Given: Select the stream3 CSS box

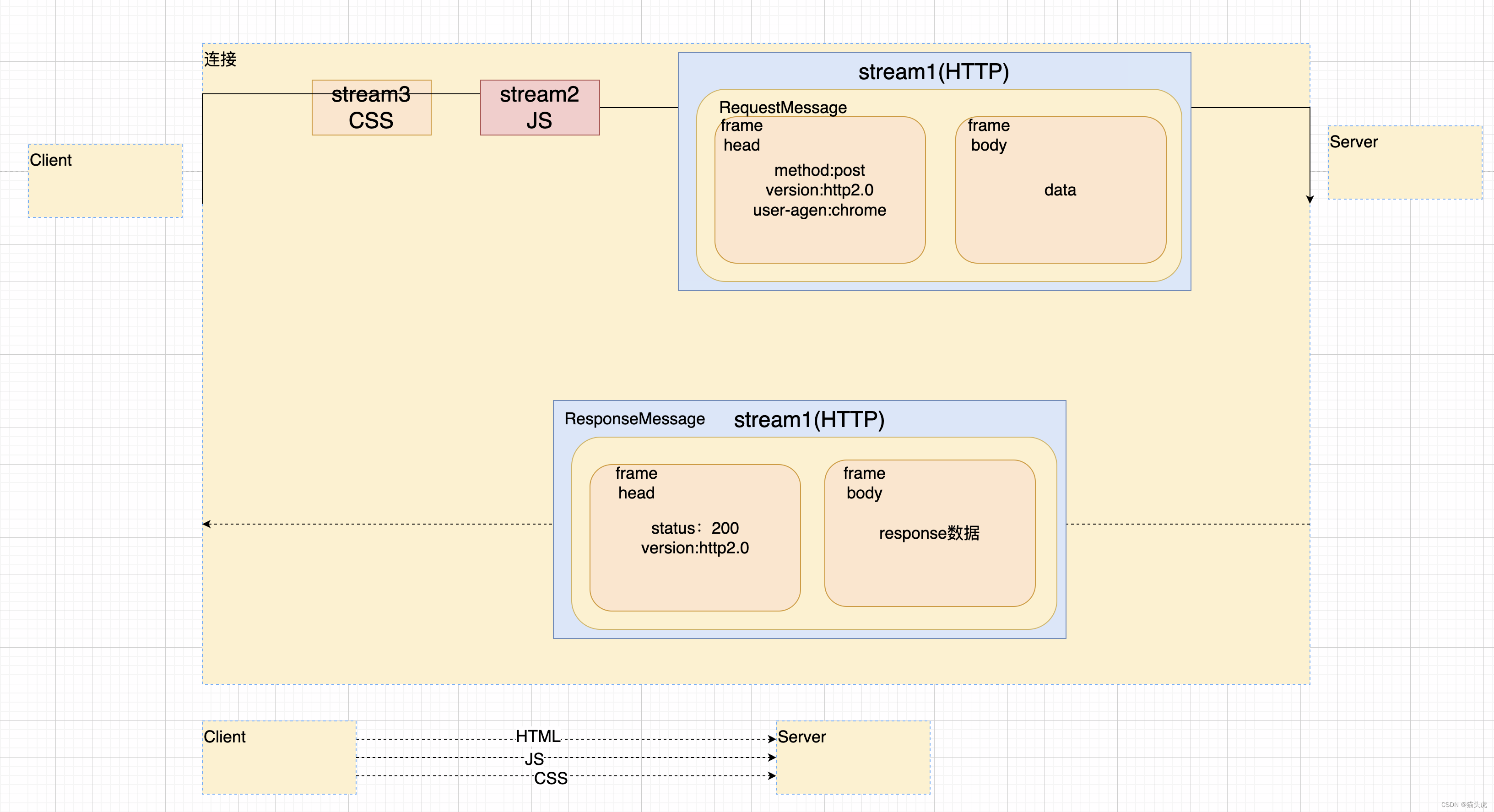Looking at the screenshot, I should click(x=371, y=107).
